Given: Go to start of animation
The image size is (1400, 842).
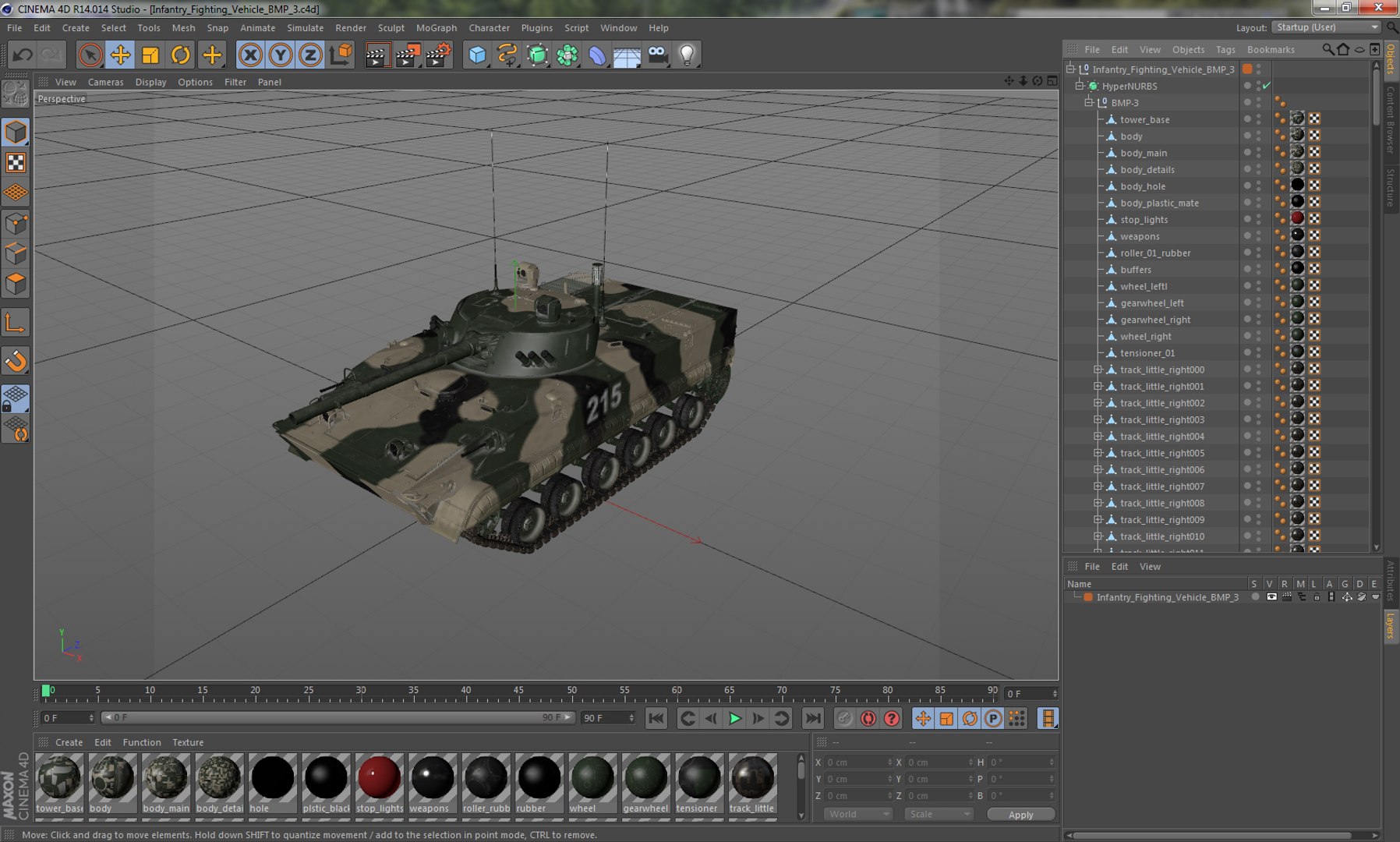Looking at the screenshot, I should [656, 718].
